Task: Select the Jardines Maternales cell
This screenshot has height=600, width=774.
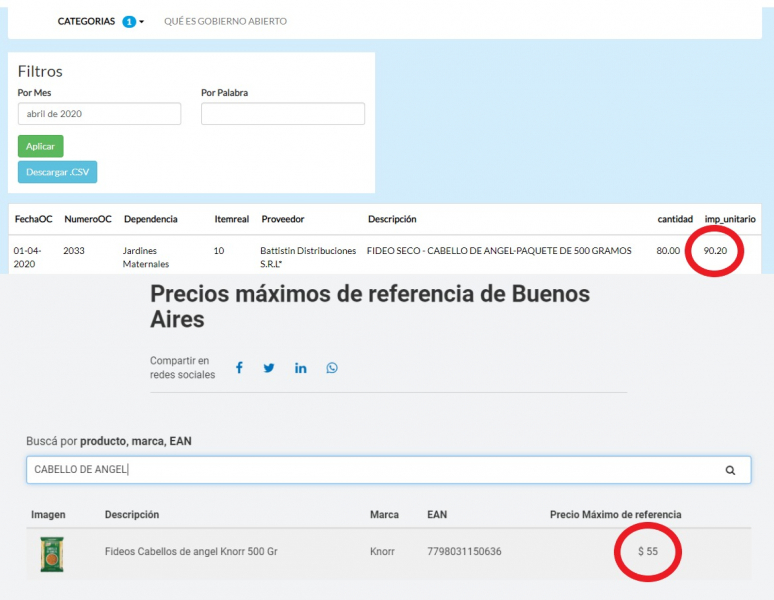Action: coord(146,257)
